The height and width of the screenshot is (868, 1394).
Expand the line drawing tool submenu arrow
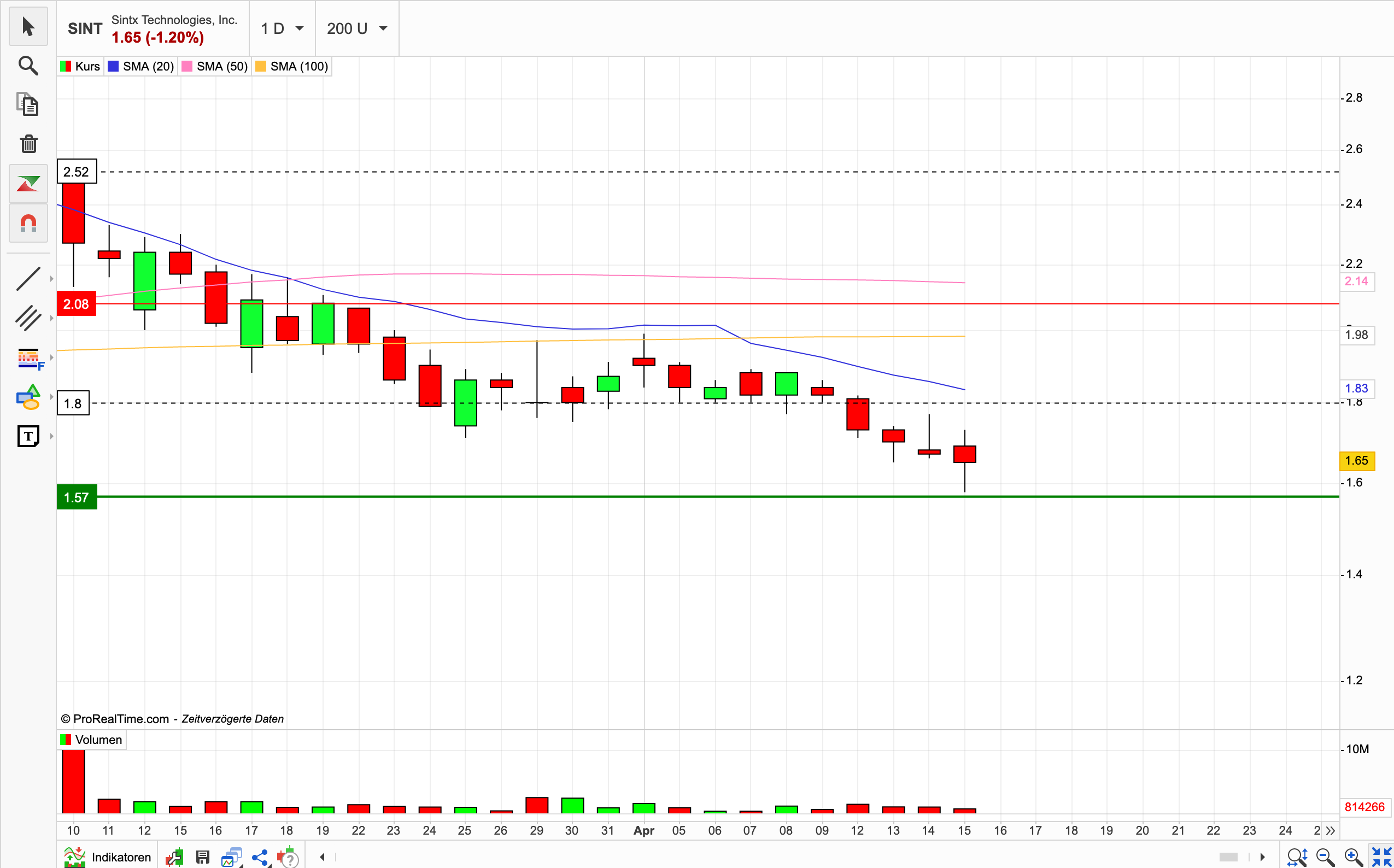[52, 279]
